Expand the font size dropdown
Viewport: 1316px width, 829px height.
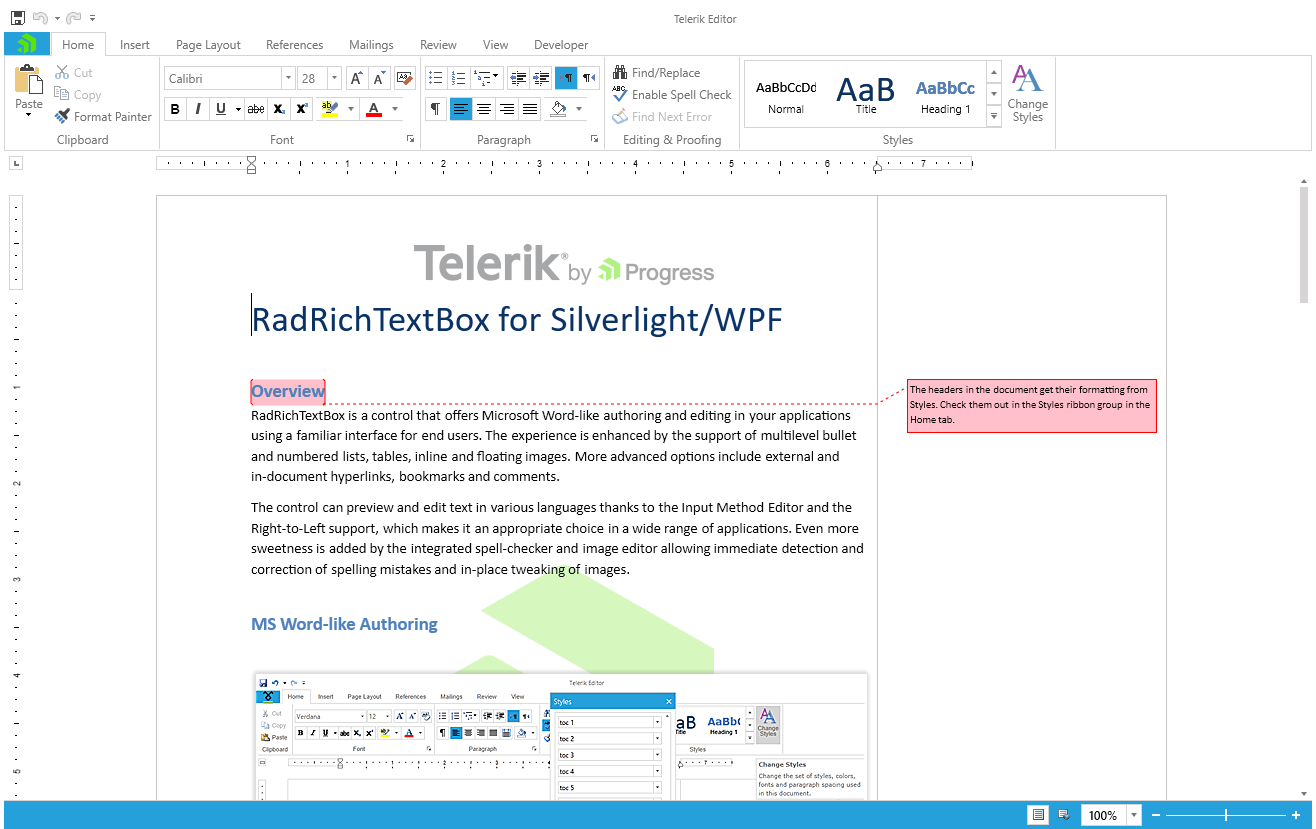332,77
